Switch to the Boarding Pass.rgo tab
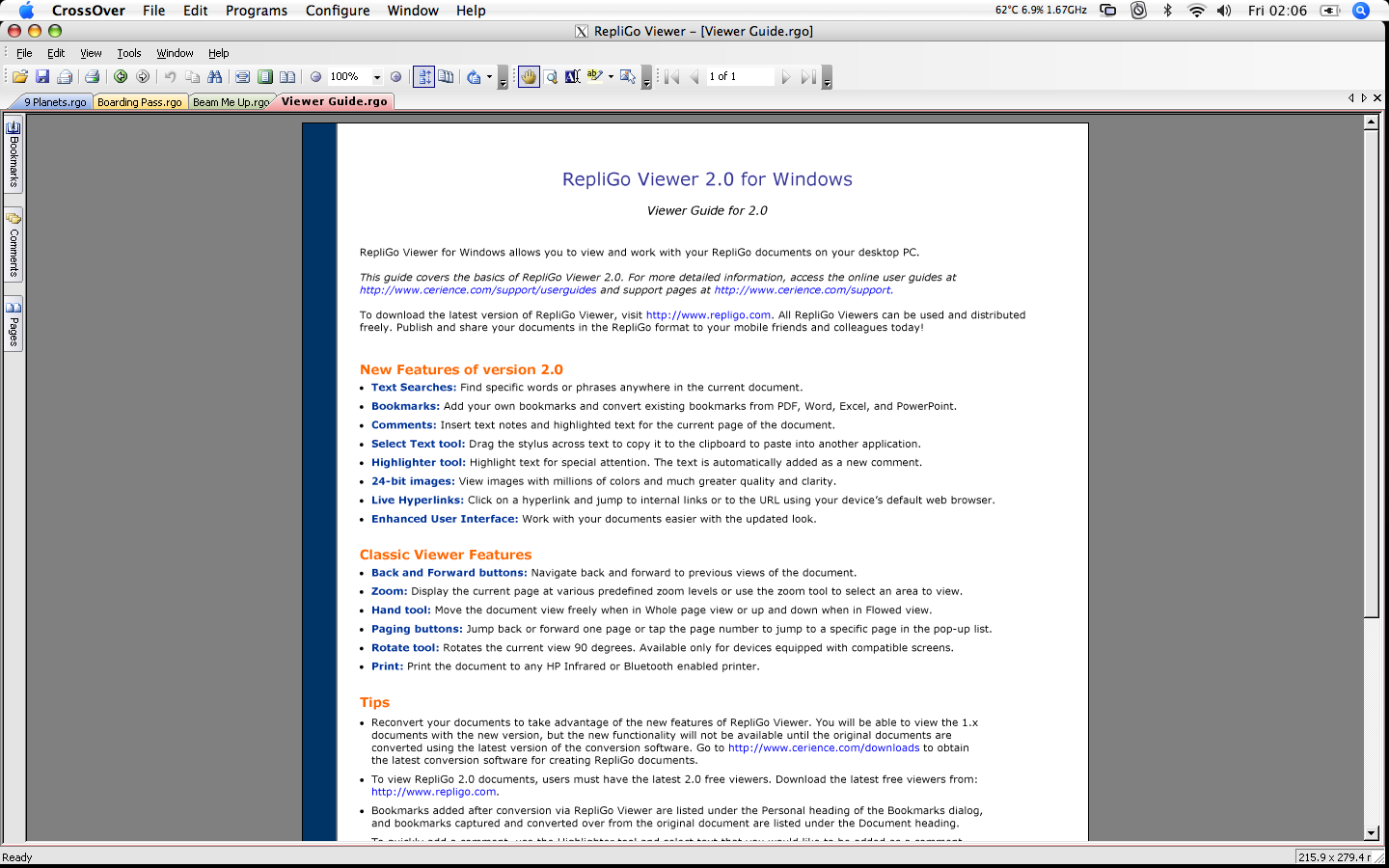This screenshot has height=868, width=1389. point(139,101)
